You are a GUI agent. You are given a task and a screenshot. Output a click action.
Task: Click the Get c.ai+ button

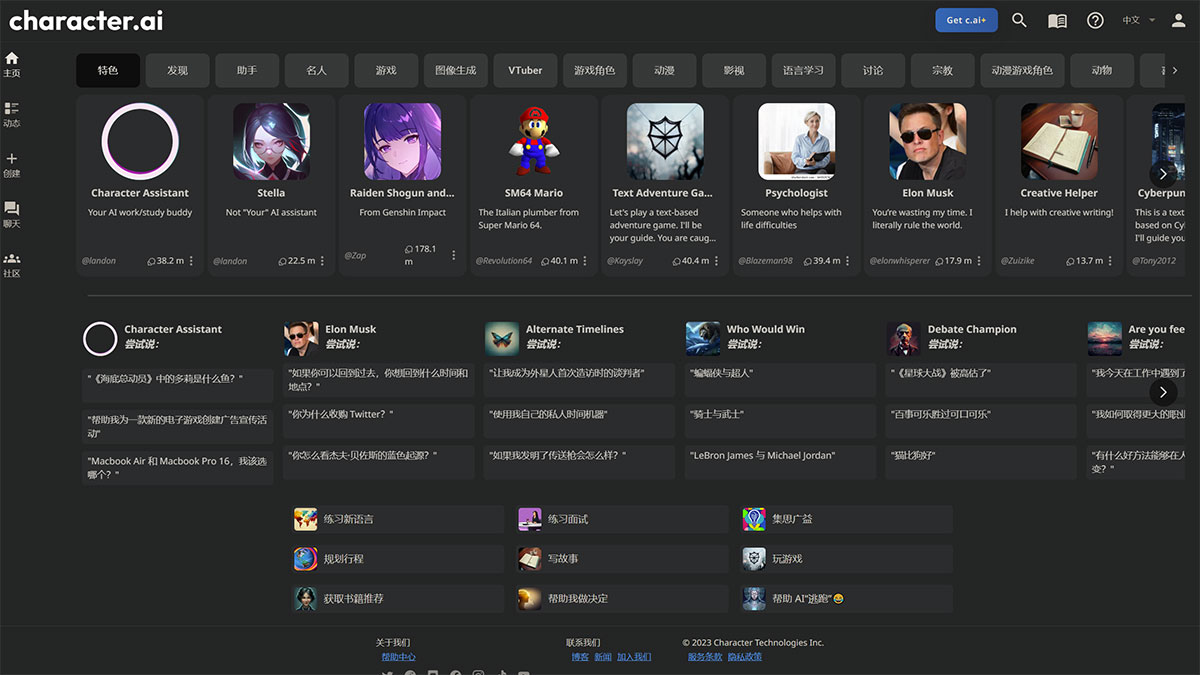coord(966,19)
